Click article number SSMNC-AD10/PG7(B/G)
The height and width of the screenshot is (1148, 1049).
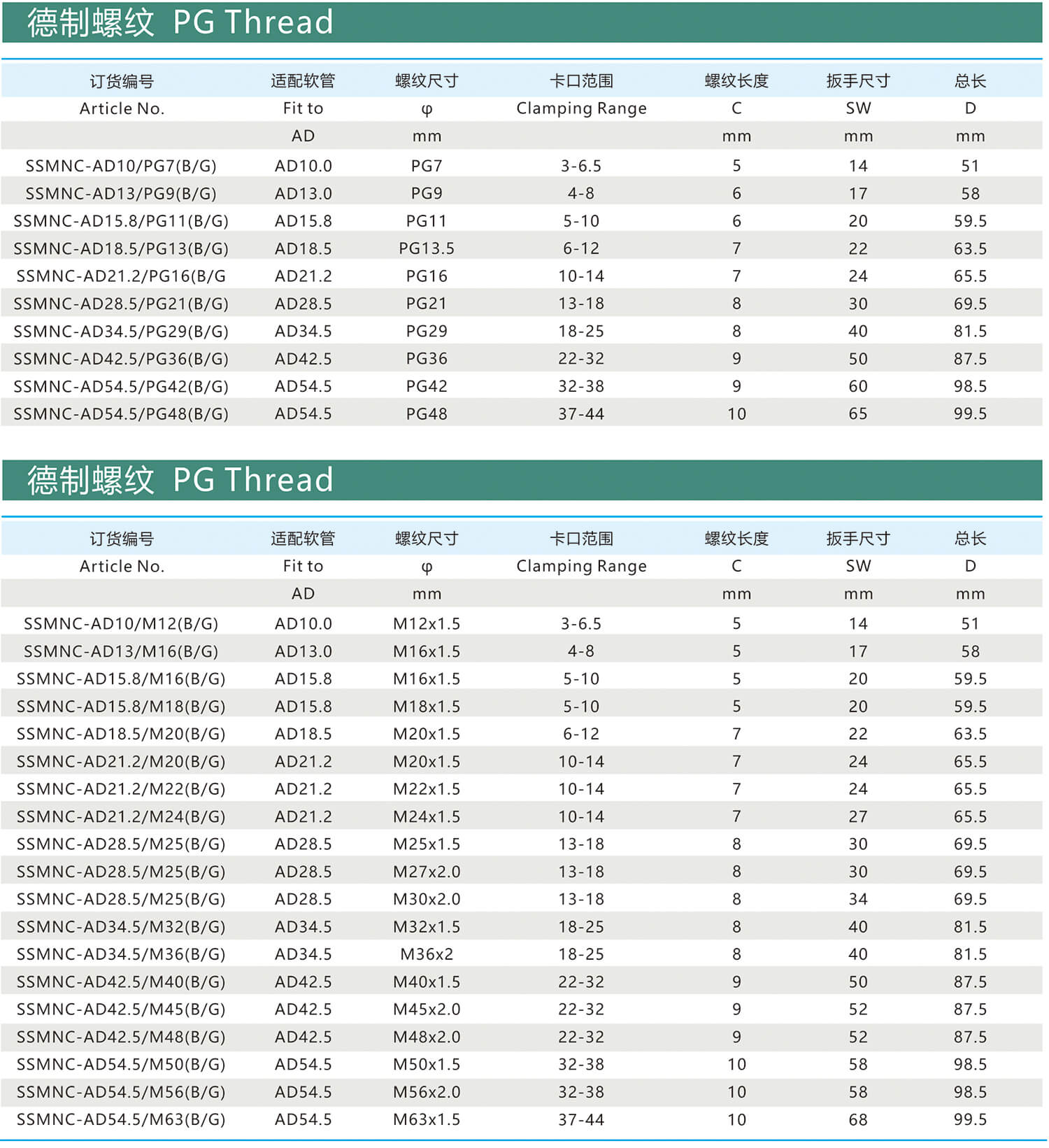point(121,166)
